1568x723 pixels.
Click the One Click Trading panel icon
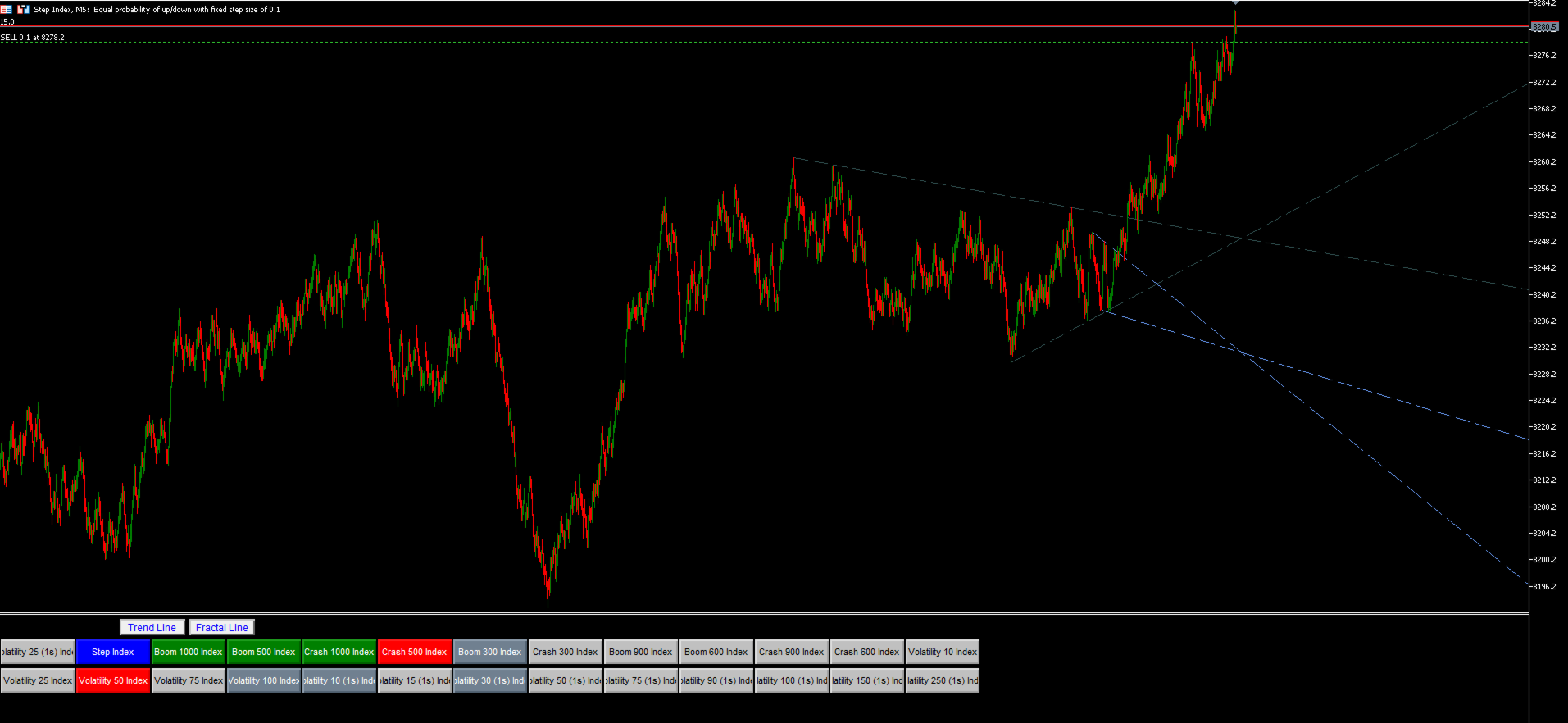pyautogui.click(x=23, y=9)
